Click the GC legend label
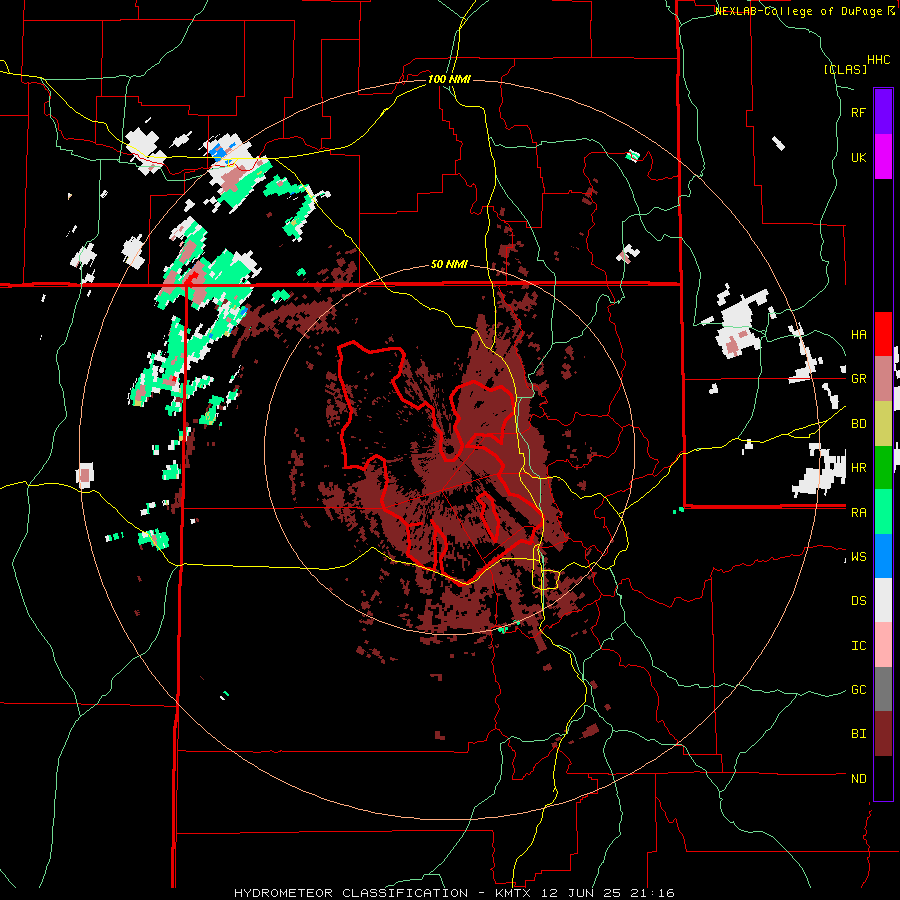This screenshot has width=900, height=900. pyautogui.click(x=858, y=690)
